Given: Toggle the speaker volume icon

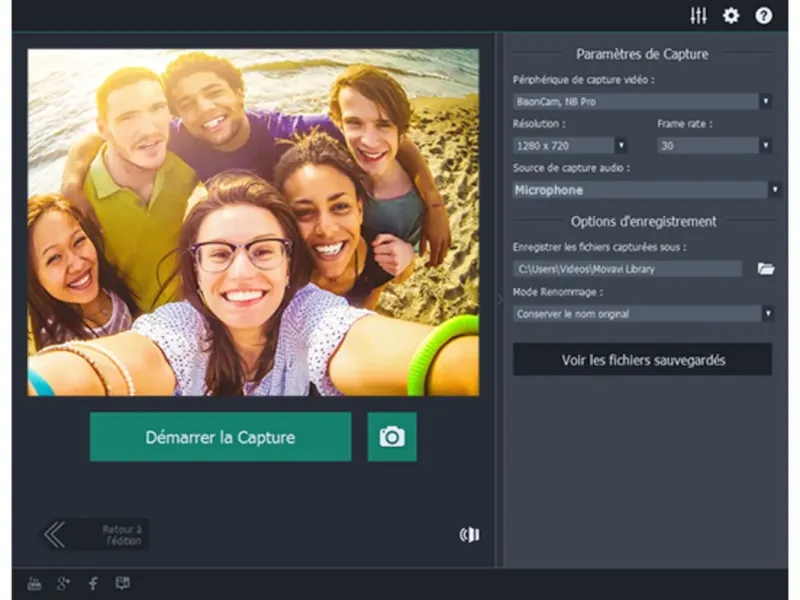Looking at the screenshot, I should 469,535.
